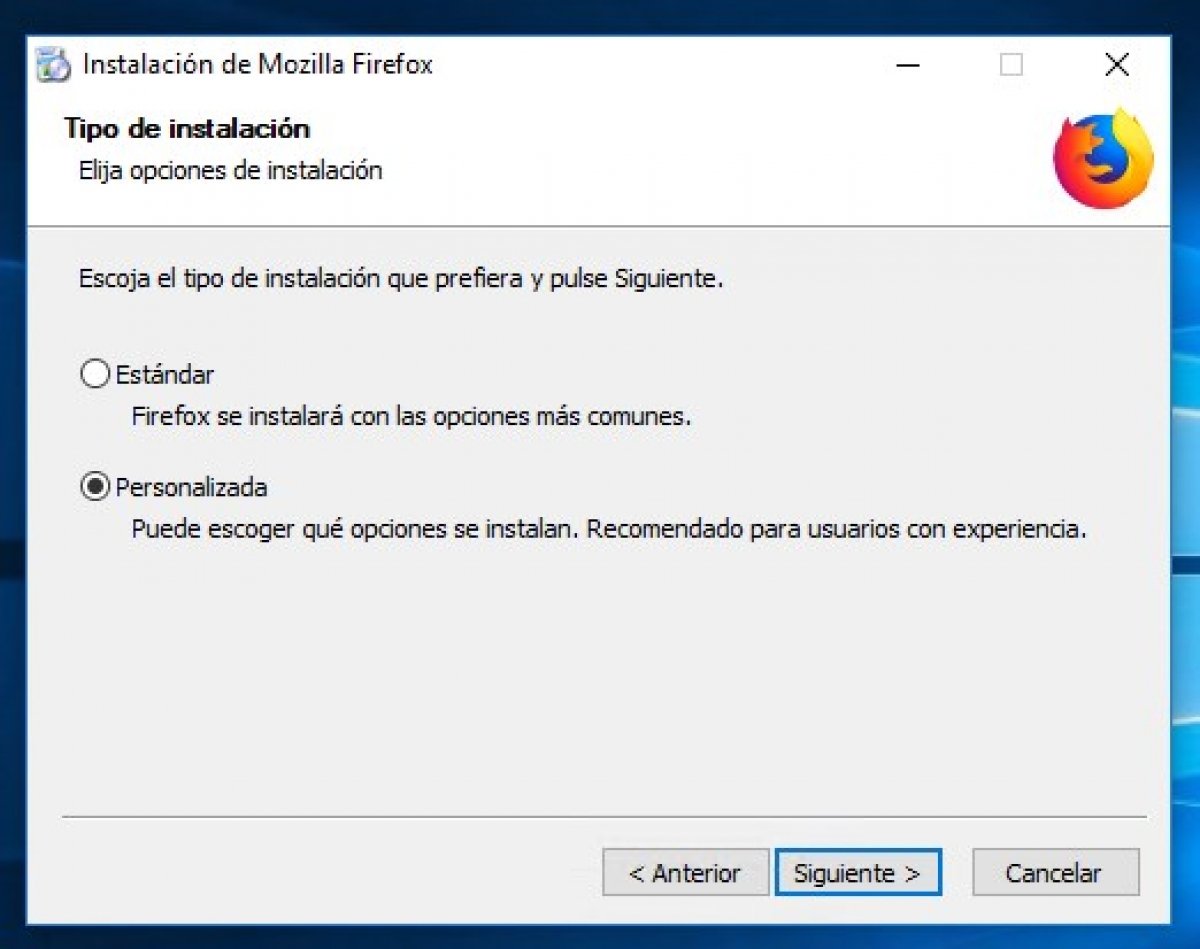
Task: Close the Firefox installer window
Action: (x=1117, y=65)
